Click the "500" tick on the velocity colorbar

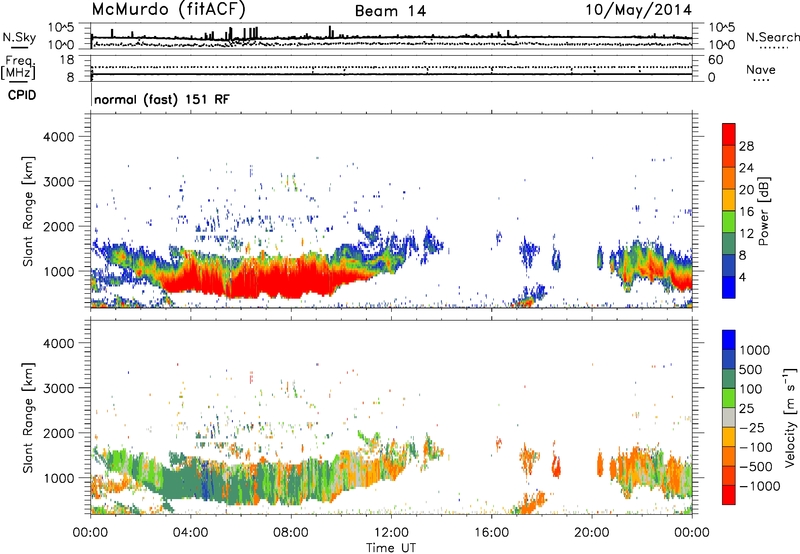(751, 369)
